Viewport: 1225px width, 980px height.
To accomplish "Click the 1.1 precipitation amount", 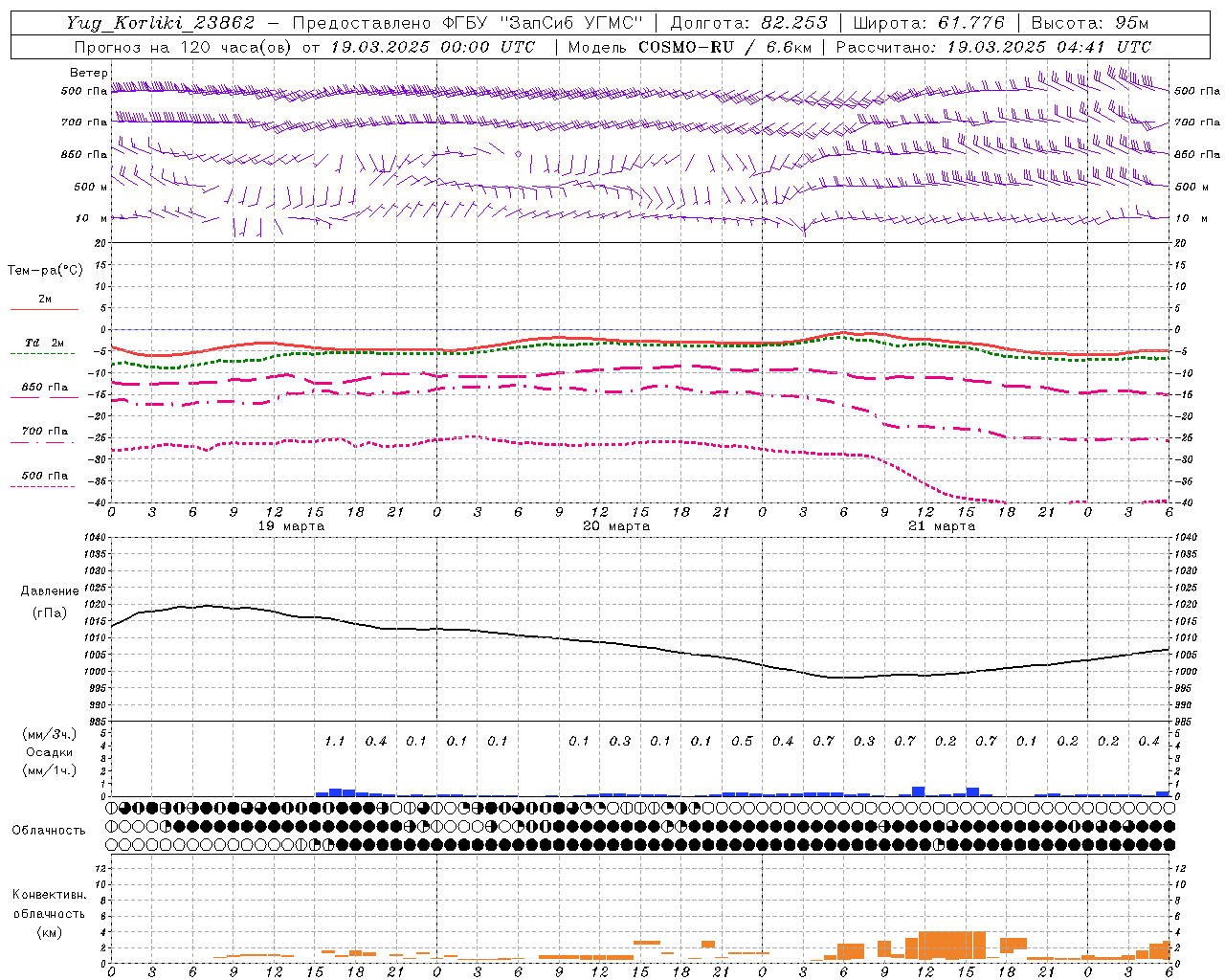I will point(334,741).
